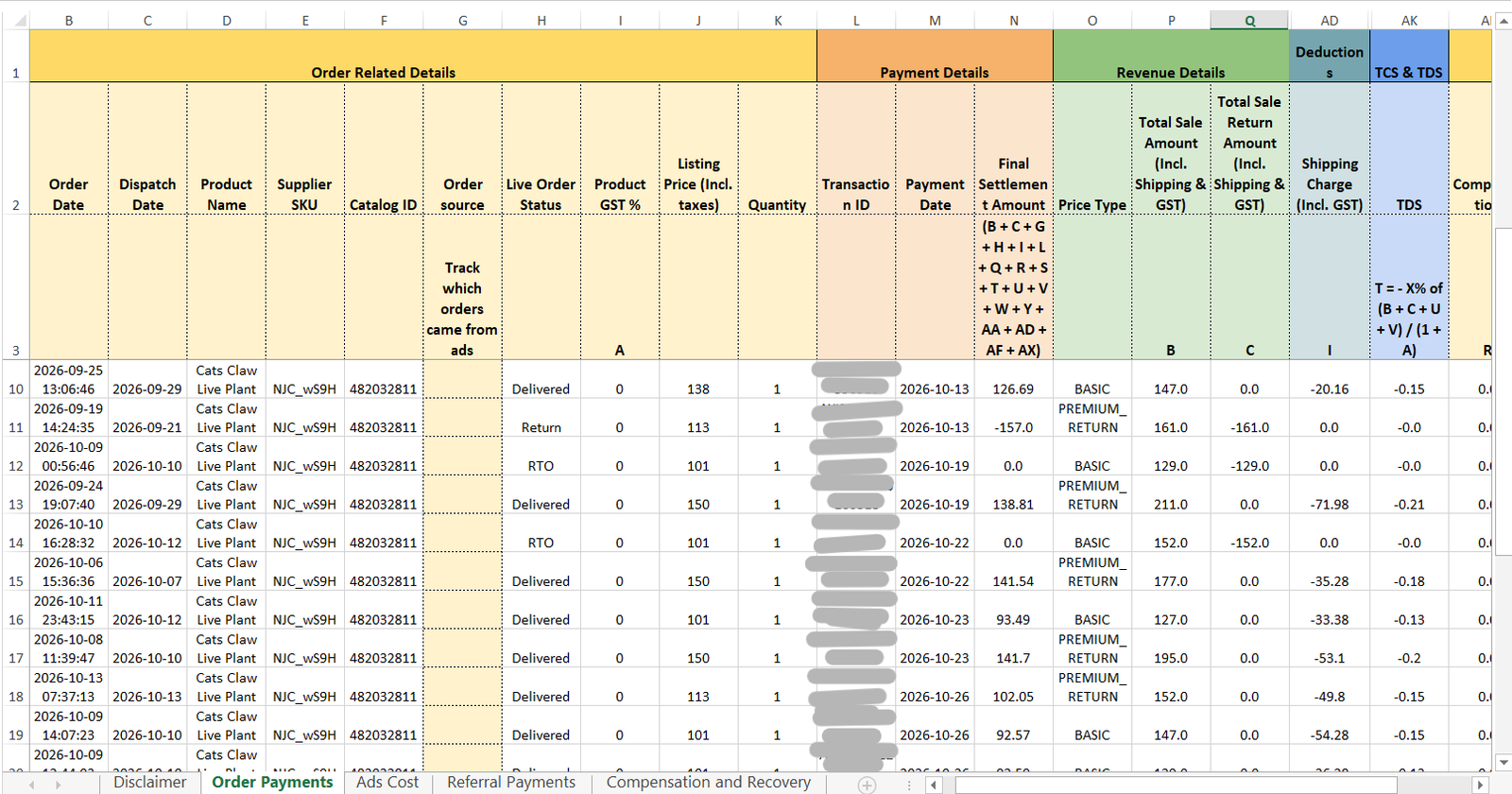Select the payment date cell in row 12
The width and height of the screenshot is (1512, 794).
[935, 457]
